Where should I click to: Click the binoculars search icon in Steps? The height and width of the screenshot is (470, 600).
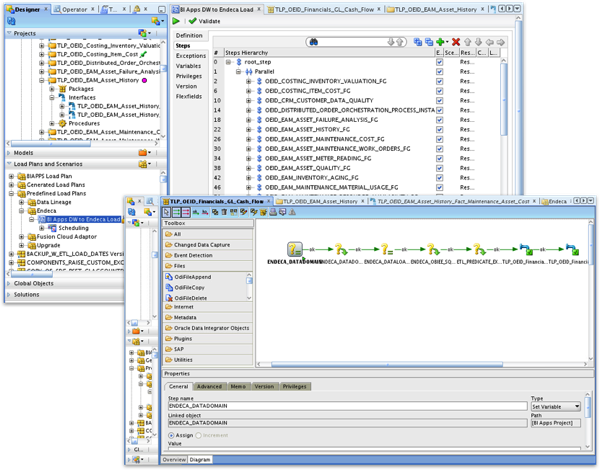pyautogui.click(x=314, y=42)
